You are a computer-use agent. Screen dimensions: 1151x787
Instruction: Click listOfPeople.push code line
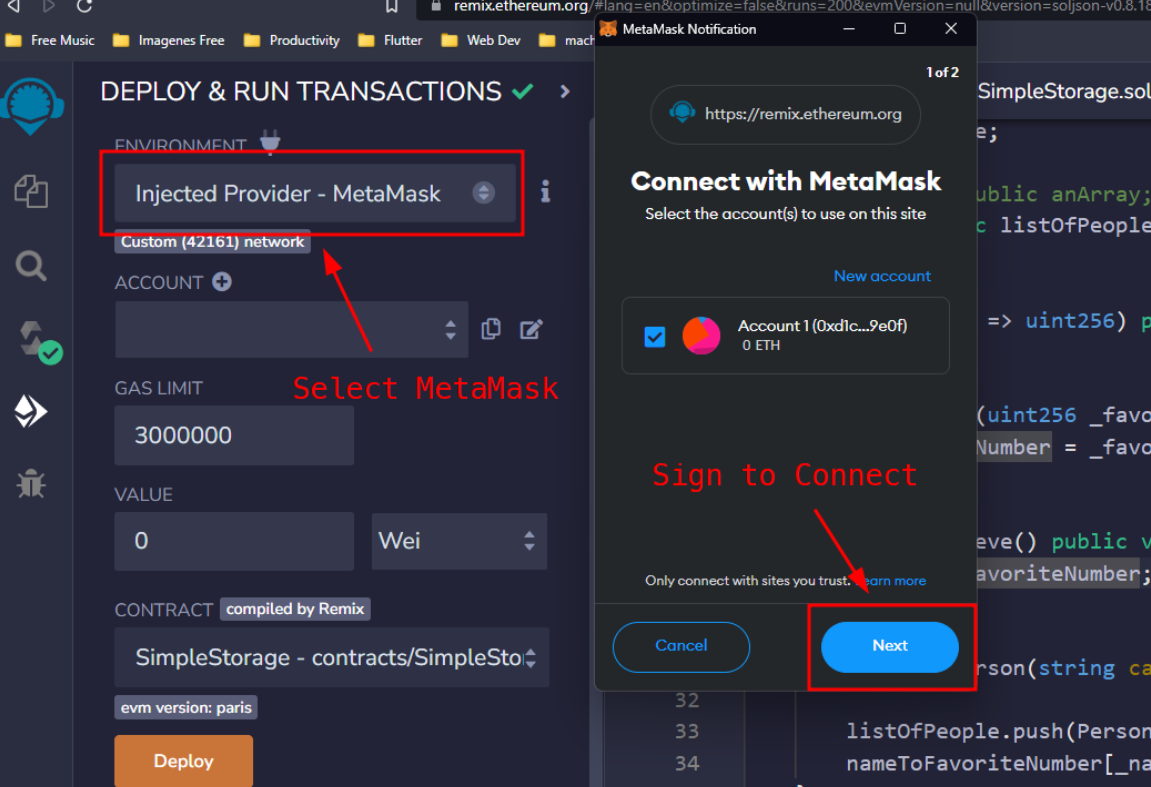998,731
